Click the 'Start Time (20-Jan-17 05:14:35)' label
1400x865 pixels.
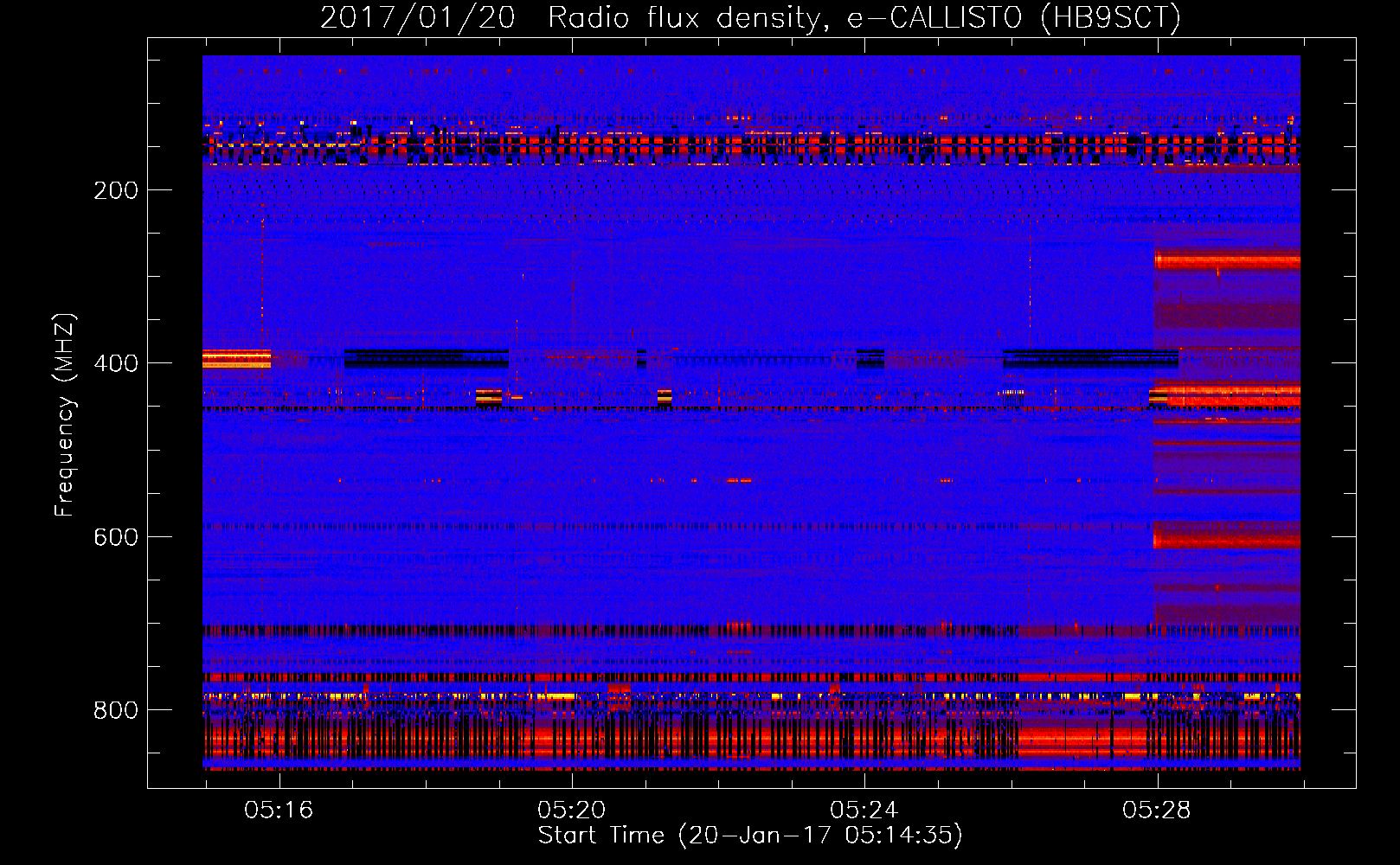(x=750, y=836)
